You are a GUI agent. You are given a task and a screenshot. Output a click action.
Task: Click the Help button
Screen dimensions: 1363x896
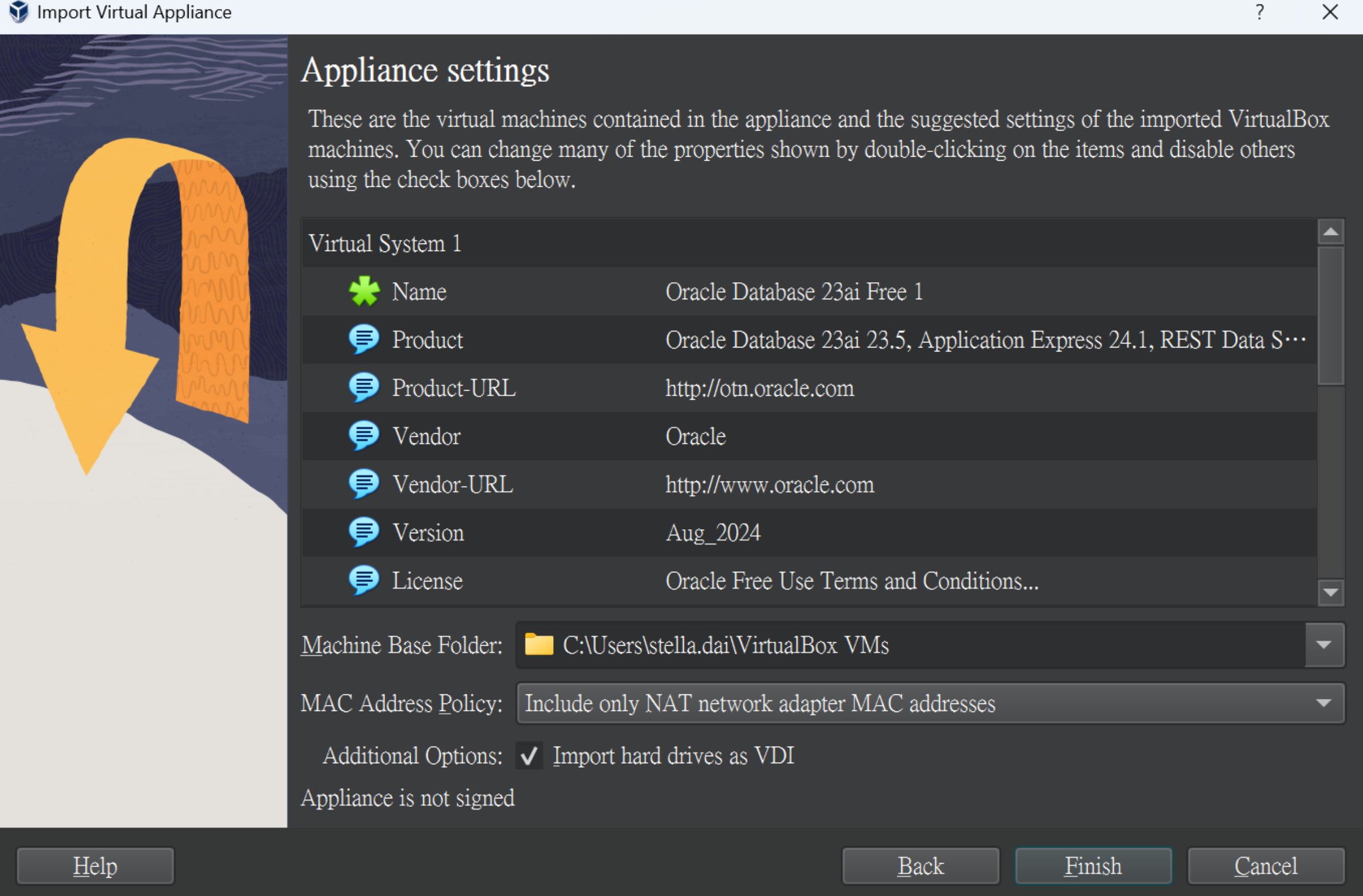[x=95, y=866]
